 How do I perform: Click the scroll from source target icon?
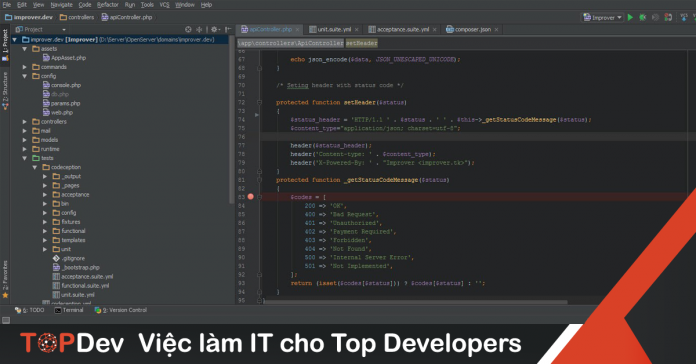point(188,29)
